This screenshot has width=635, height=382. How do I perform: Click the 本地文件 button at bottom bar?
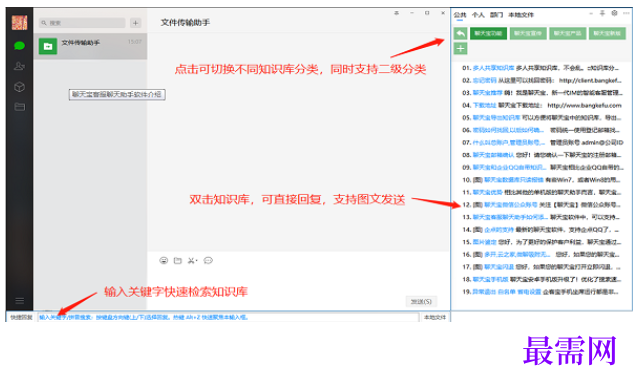(435, 317)
